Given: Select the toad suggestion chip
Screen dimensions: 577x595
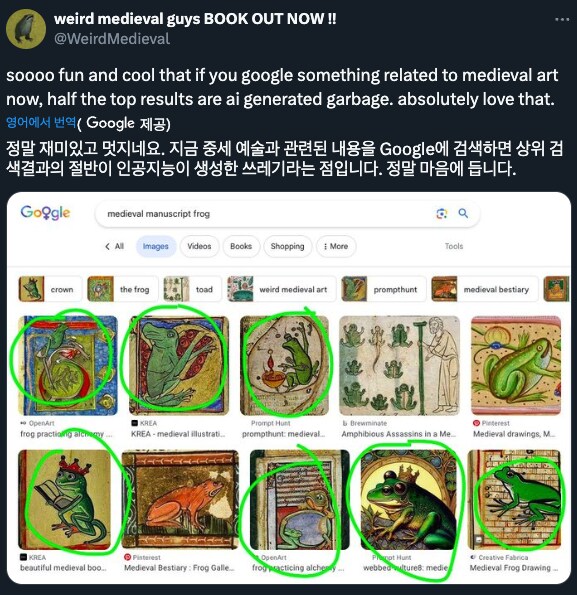Looking at the screenshot, I should pyautogui.click(x=192, y=289).
